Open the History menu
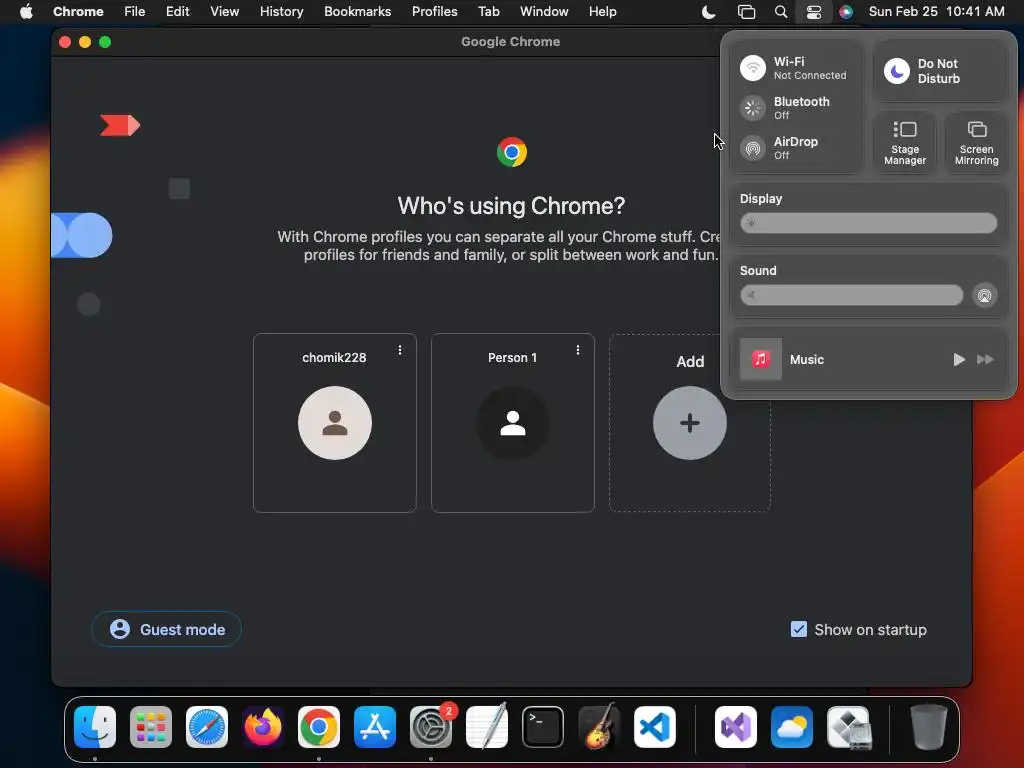Viewport: 1024px width, 768px height. coord(281,11)
